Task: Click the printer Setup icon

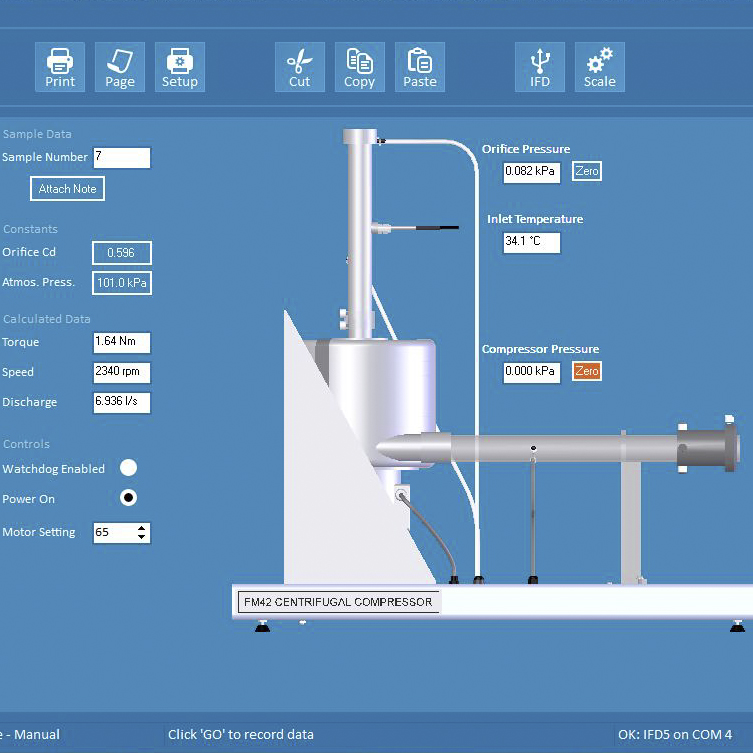Action: [x=180, y=67]
